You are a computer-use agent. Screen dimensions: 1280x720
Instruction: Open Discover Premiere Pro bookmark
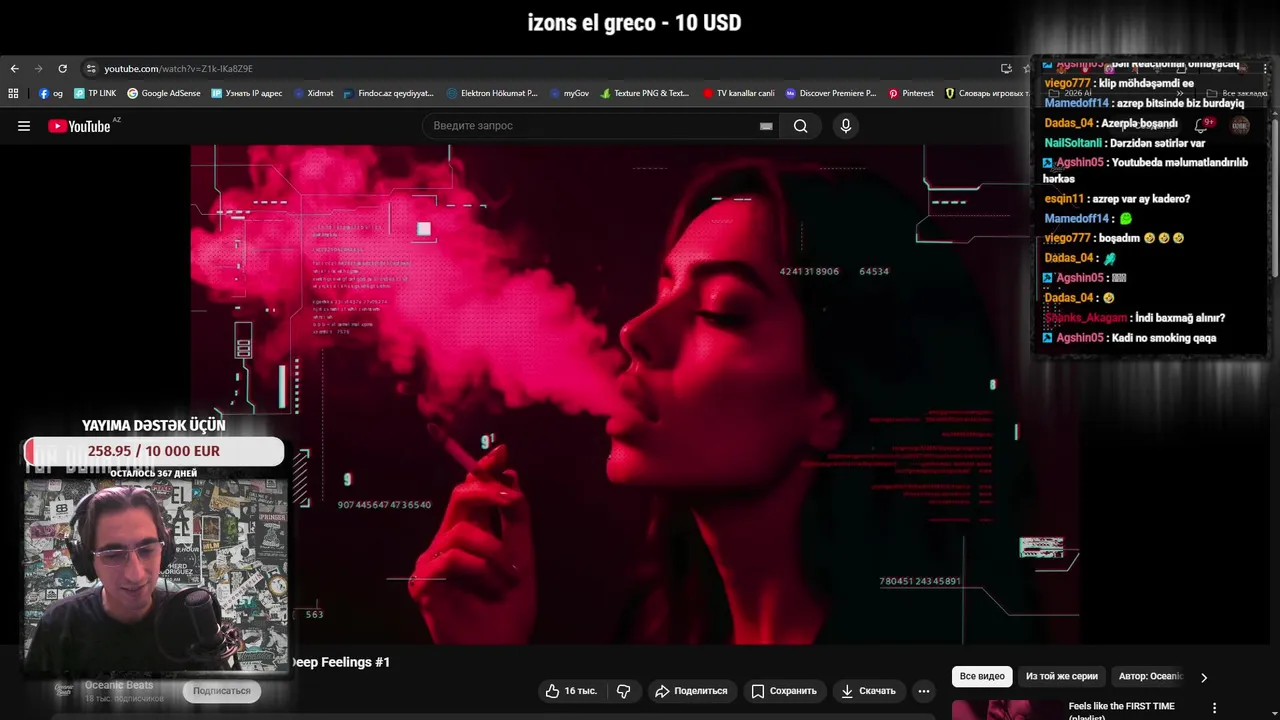pyautogui.click(x=831, y=93)
